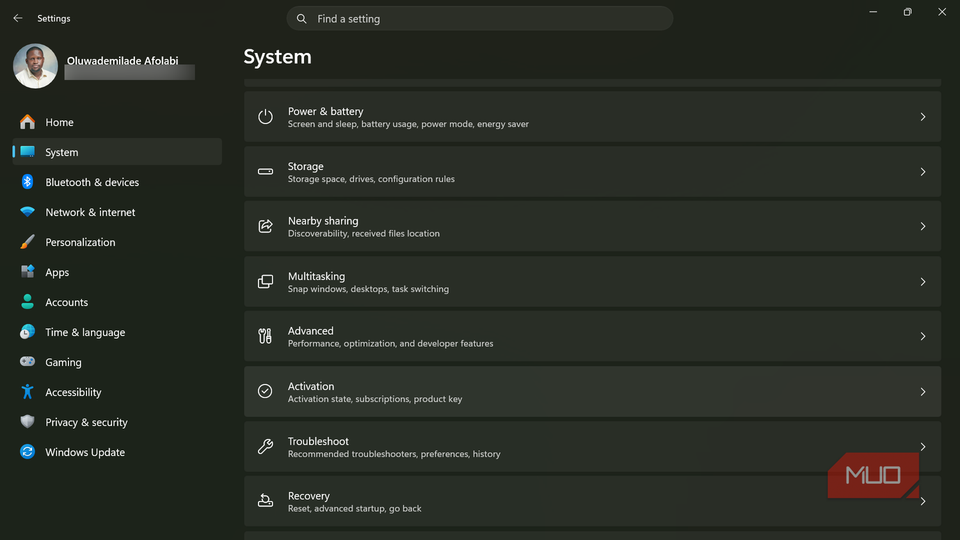Select System in the sidebar

click(x=117, y=152)
